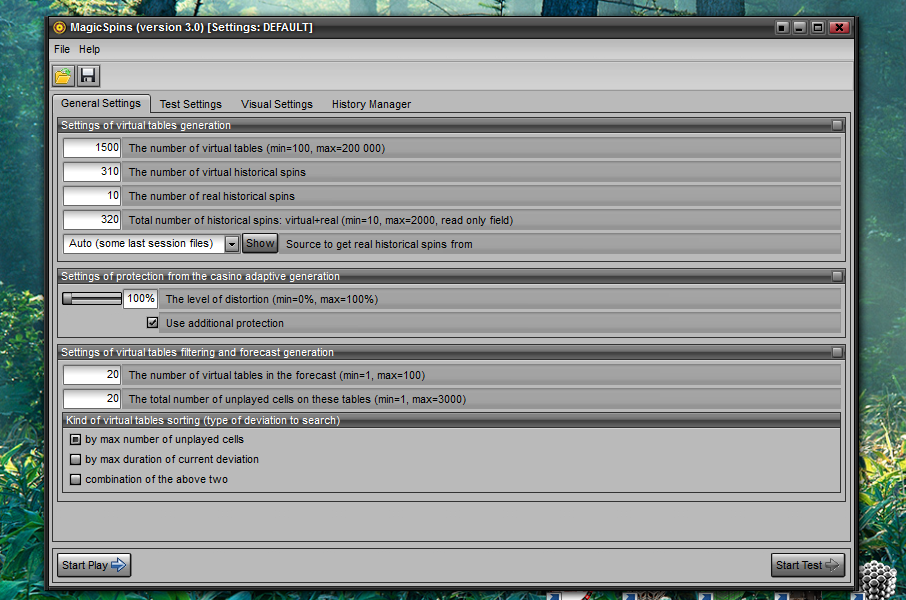906x600 pixels.
Task: Open the Help menu
Action: pyautogui.click(x=90, y=49)
